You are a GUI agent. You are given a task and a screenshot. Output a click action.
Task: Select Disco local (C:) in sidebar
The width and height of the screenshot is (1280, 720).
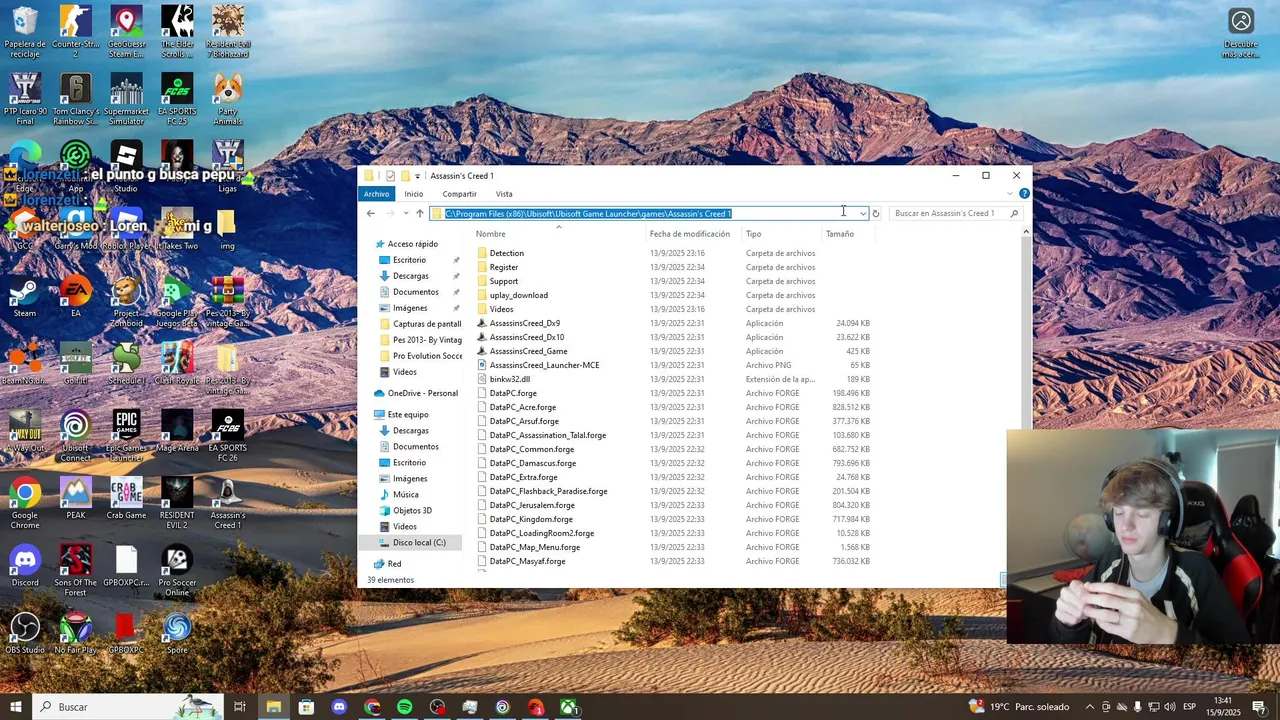(419, 542)
